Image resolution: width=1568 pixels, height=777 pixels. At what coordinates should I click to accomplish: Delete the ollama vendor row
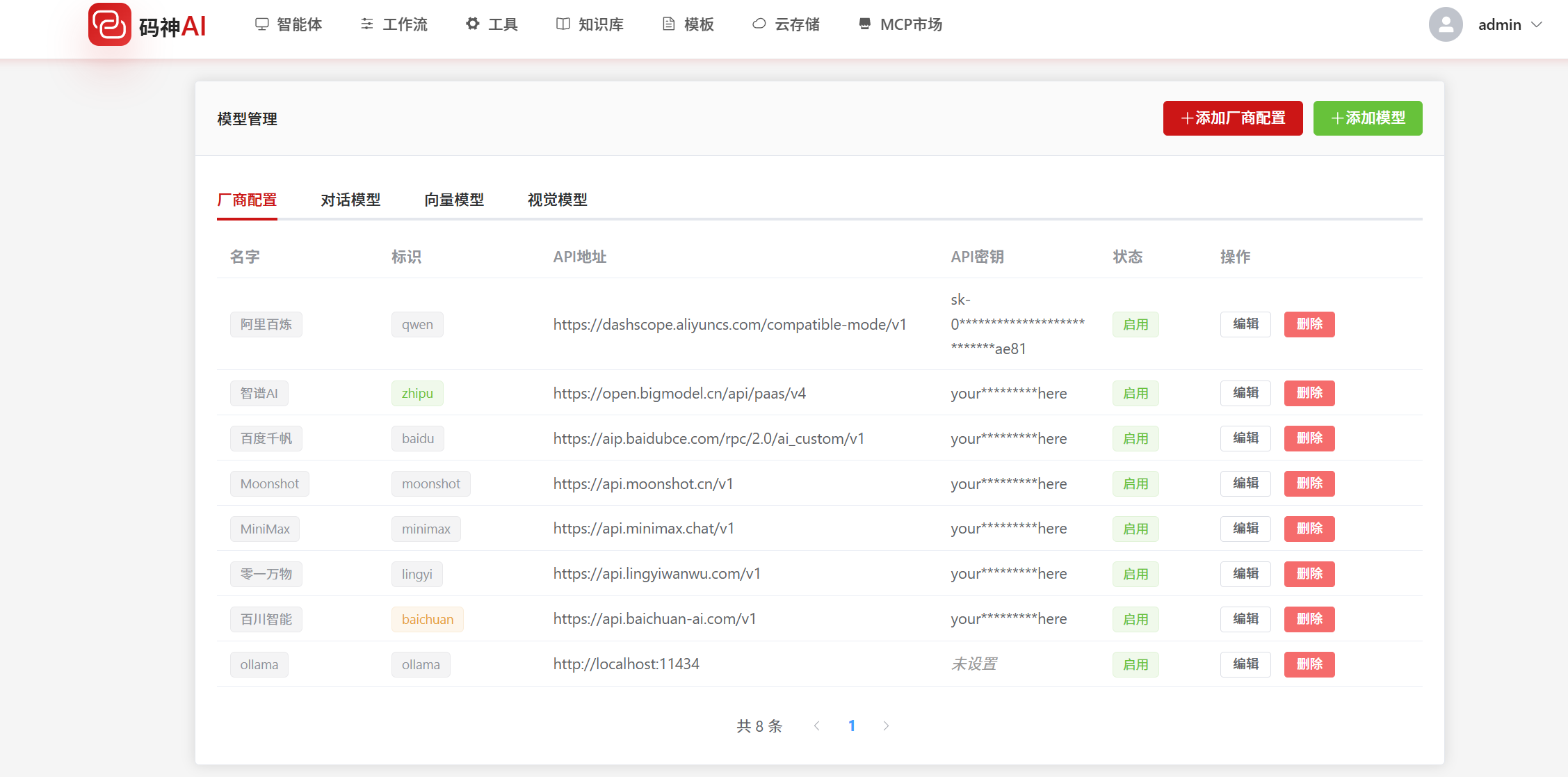click(1309, 664)
